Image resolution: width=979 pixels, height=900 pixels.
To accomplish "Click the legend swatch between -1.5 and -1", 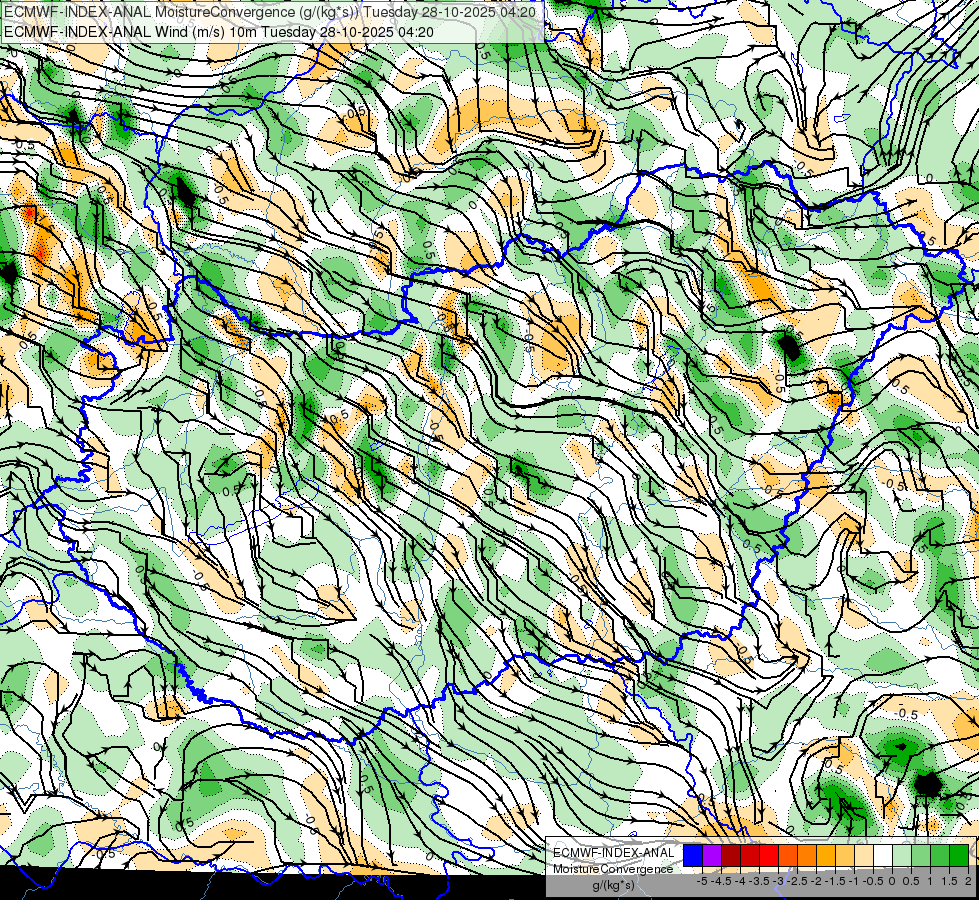I will pyautogui.click(x=845, y=855).
